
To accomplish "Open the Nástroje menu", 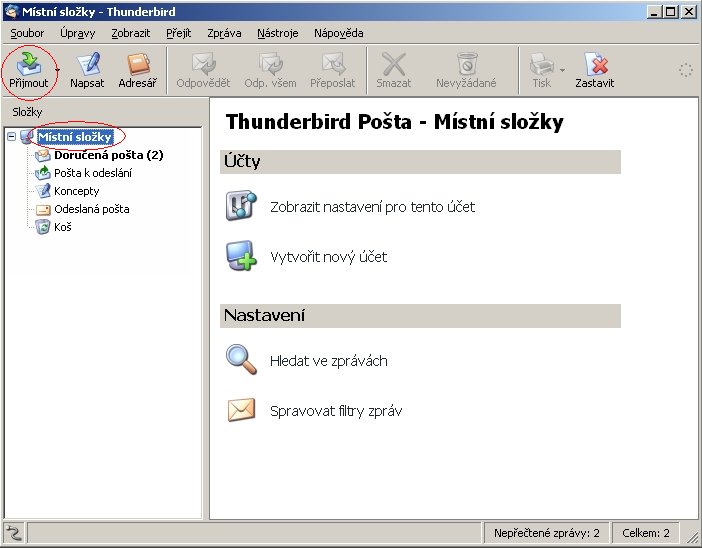I will [277, 33].
